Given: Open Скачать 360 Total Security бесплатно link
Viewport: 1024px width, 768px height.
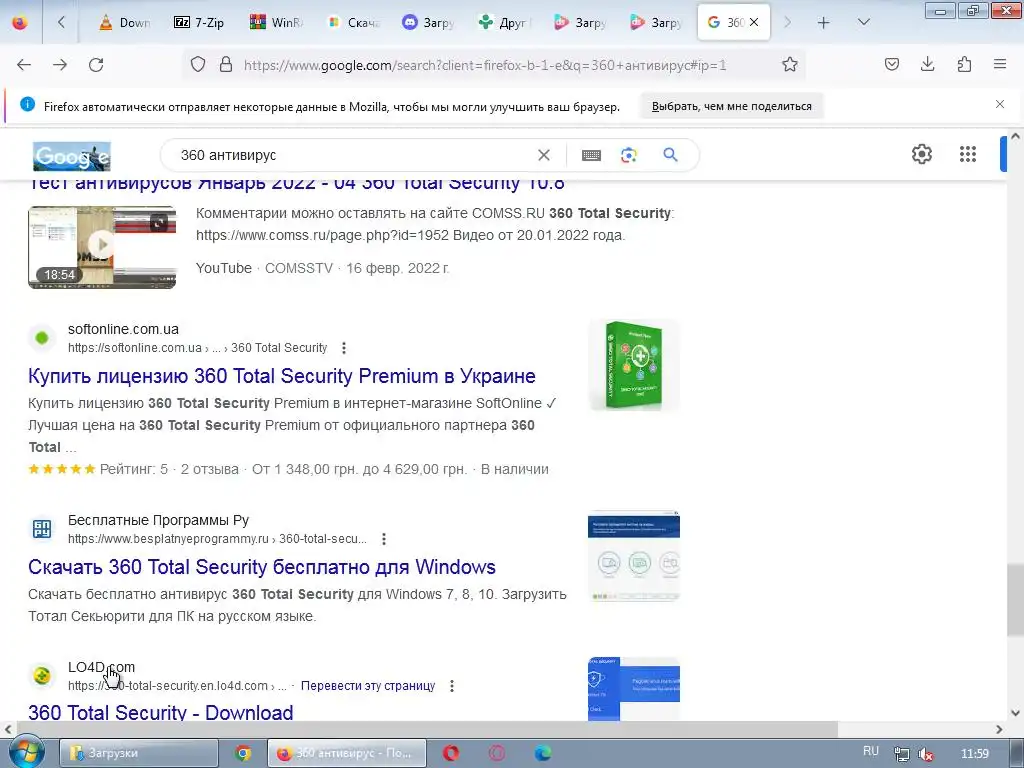Looking at the screenshot, I should [262, 567].
